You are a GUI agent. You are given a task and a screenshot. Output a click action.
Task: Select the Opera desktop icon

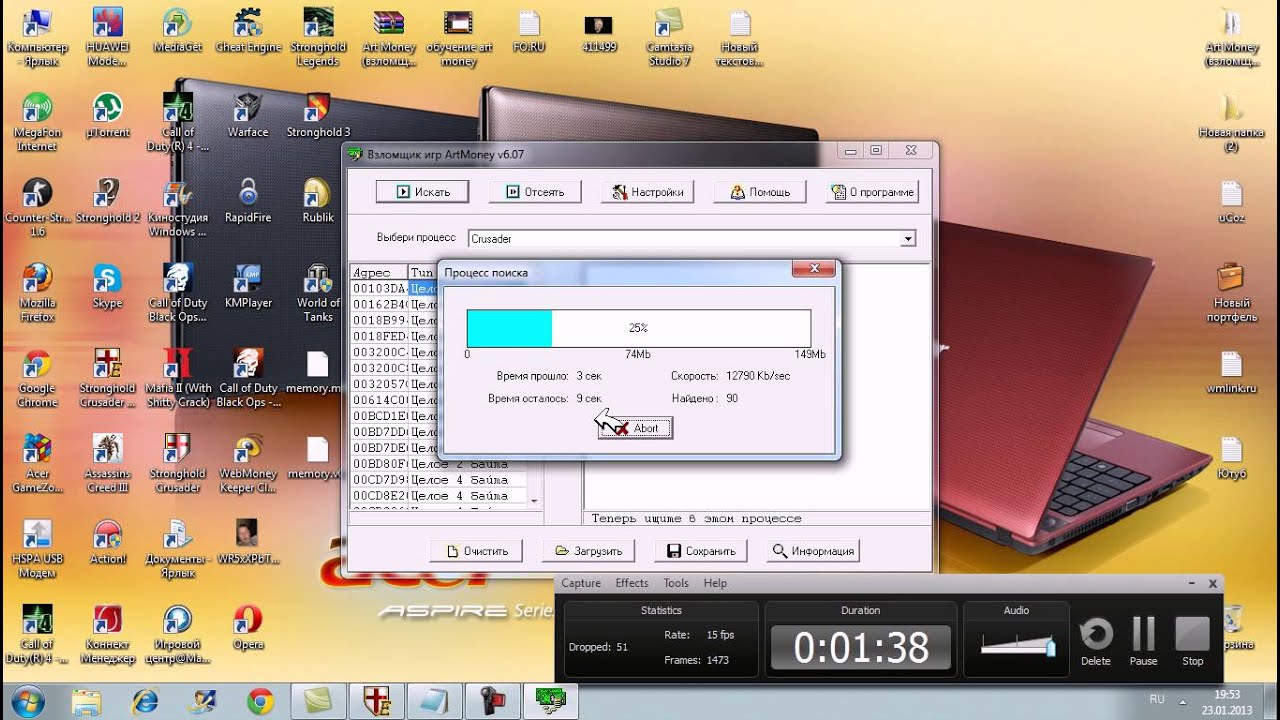[248, 628]
